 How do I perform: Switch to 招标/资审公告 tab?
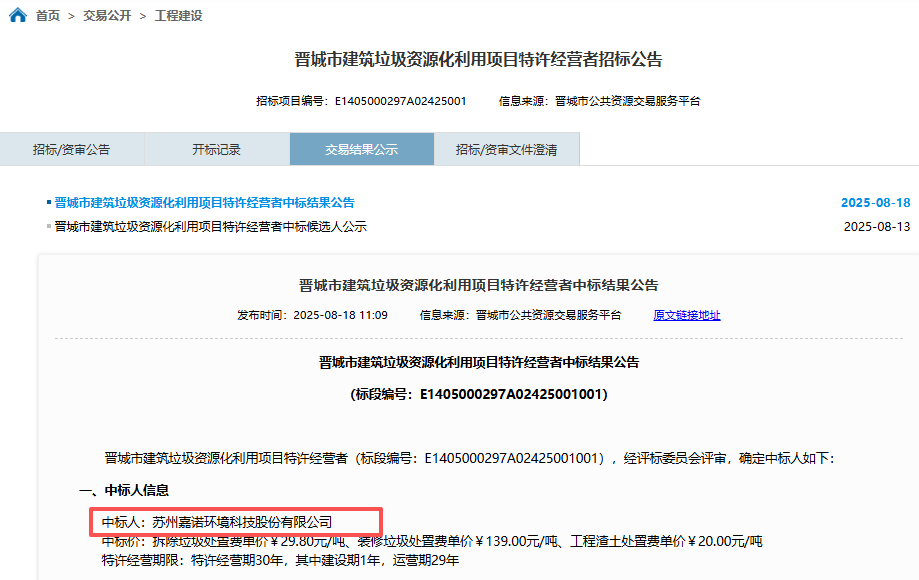(x=72, y=149)
